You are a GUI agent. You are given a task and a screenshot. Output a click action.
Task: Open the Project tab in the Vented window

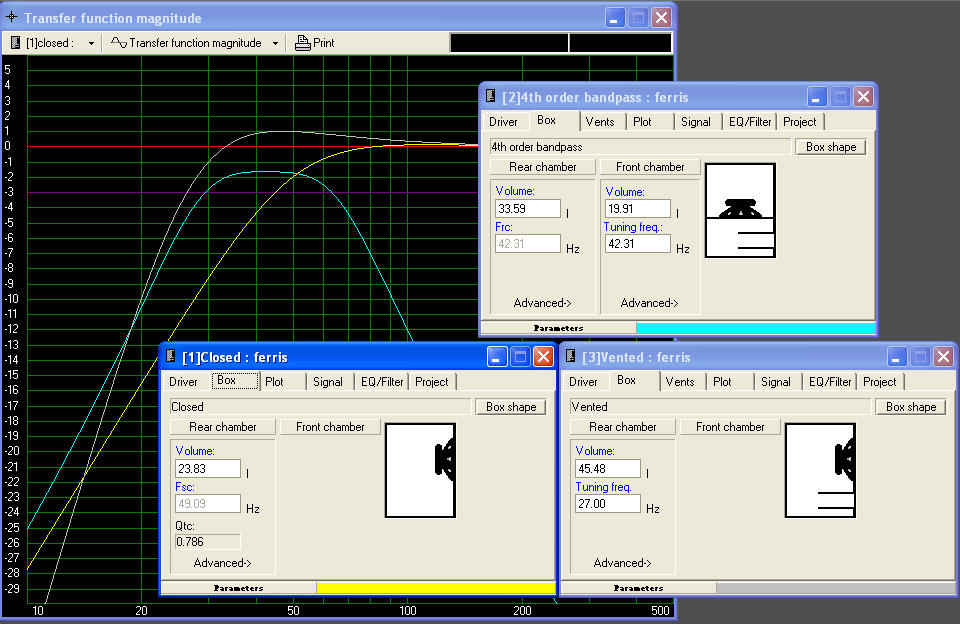click(880, 382)
